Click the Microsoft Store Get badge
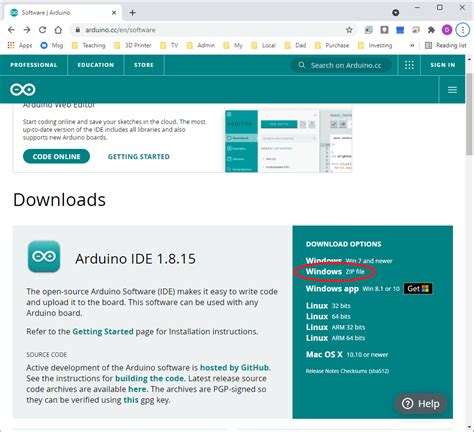 click(418, 289)
